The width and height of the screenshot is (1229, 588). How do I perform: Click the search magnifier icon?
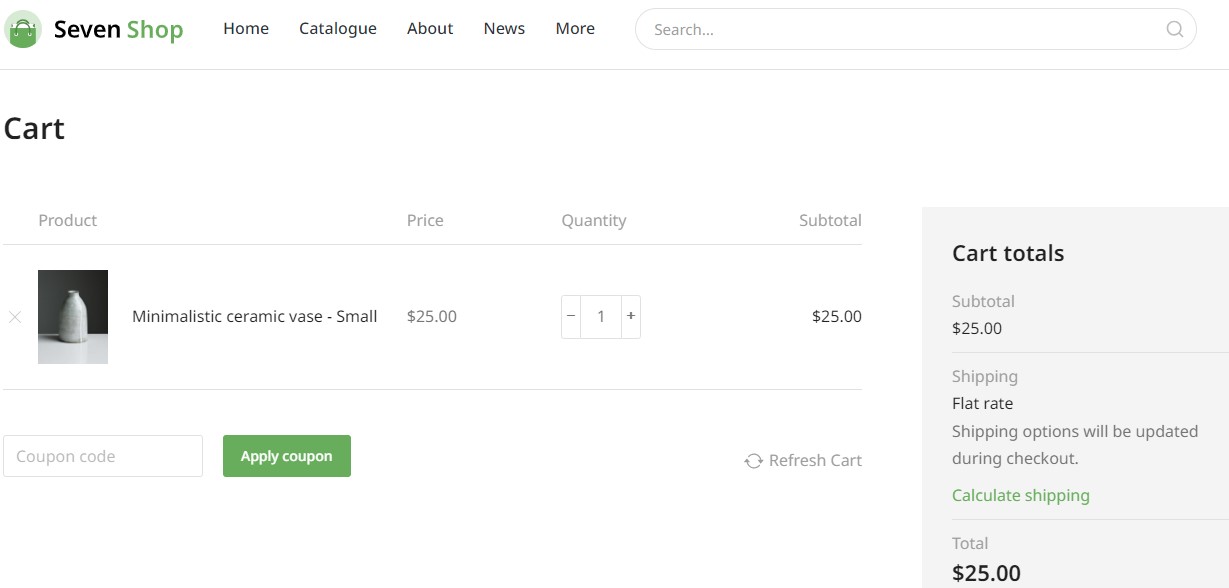[1175, 29]
